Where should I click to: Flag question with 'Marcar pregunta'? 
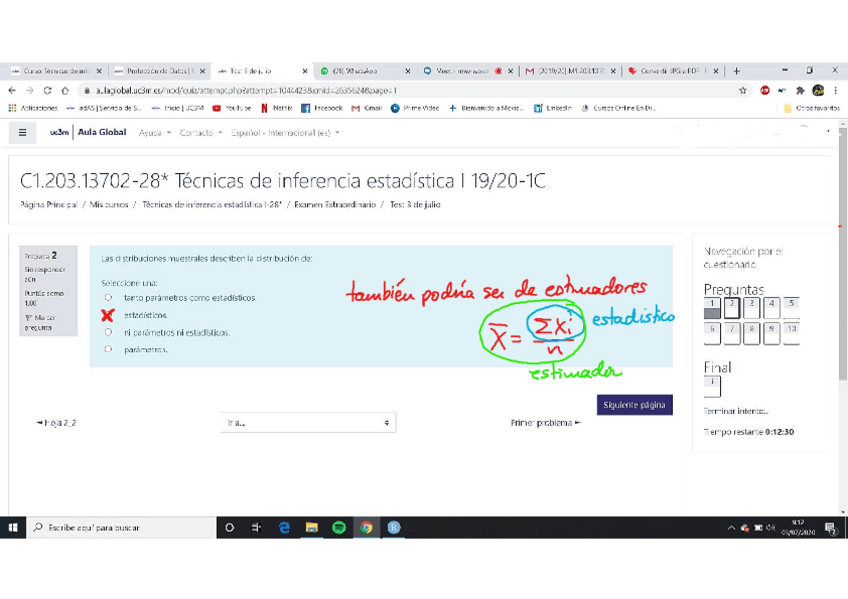(x=38, y=322)
